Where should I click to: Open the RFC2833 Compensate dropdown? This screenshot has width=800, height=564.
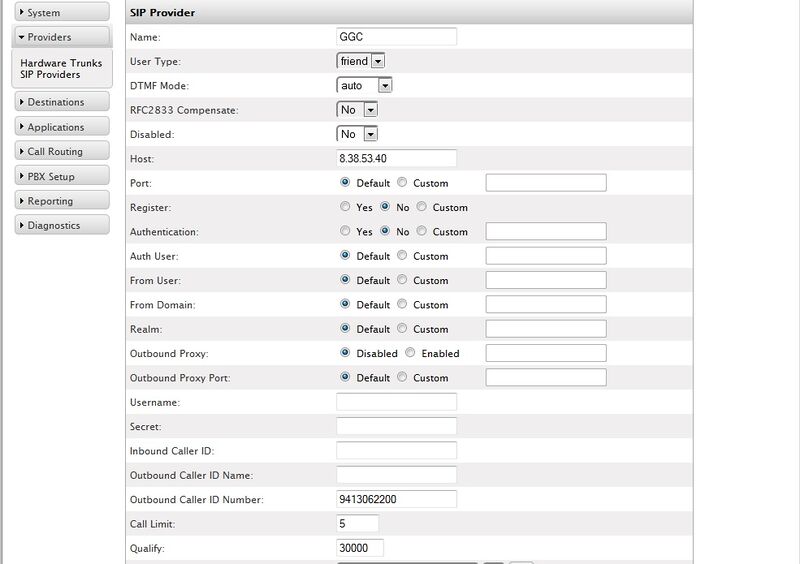pos(357,110)
